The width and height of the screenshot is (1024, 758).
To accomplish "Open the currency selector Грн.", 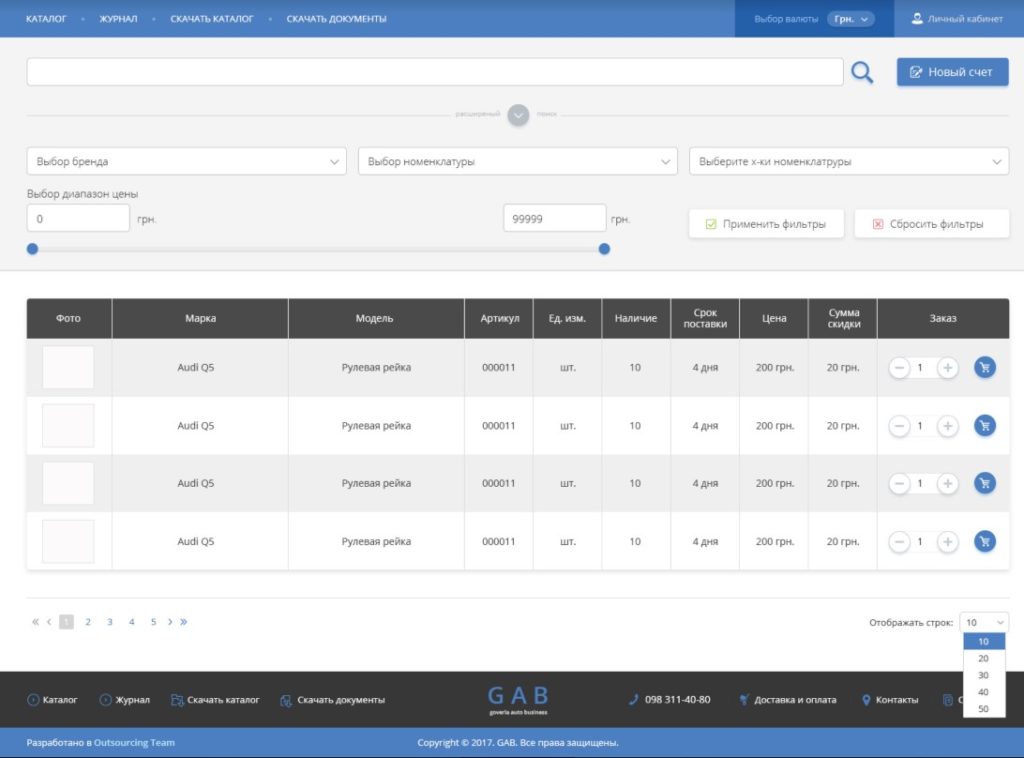I will [850, 19].
